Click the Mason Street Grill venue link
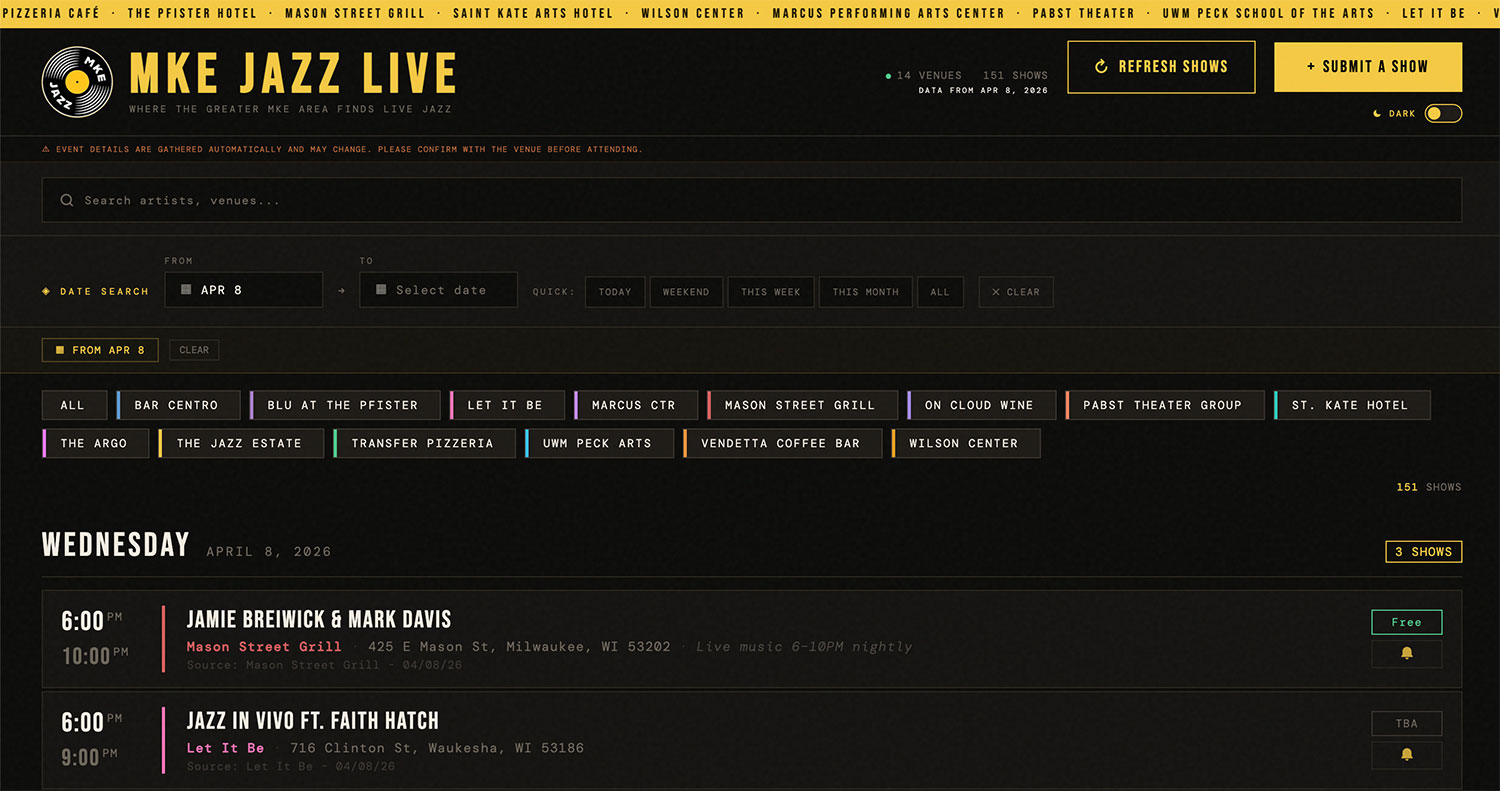The height and width of the screenshot is (791, 1500). (264, 647)
